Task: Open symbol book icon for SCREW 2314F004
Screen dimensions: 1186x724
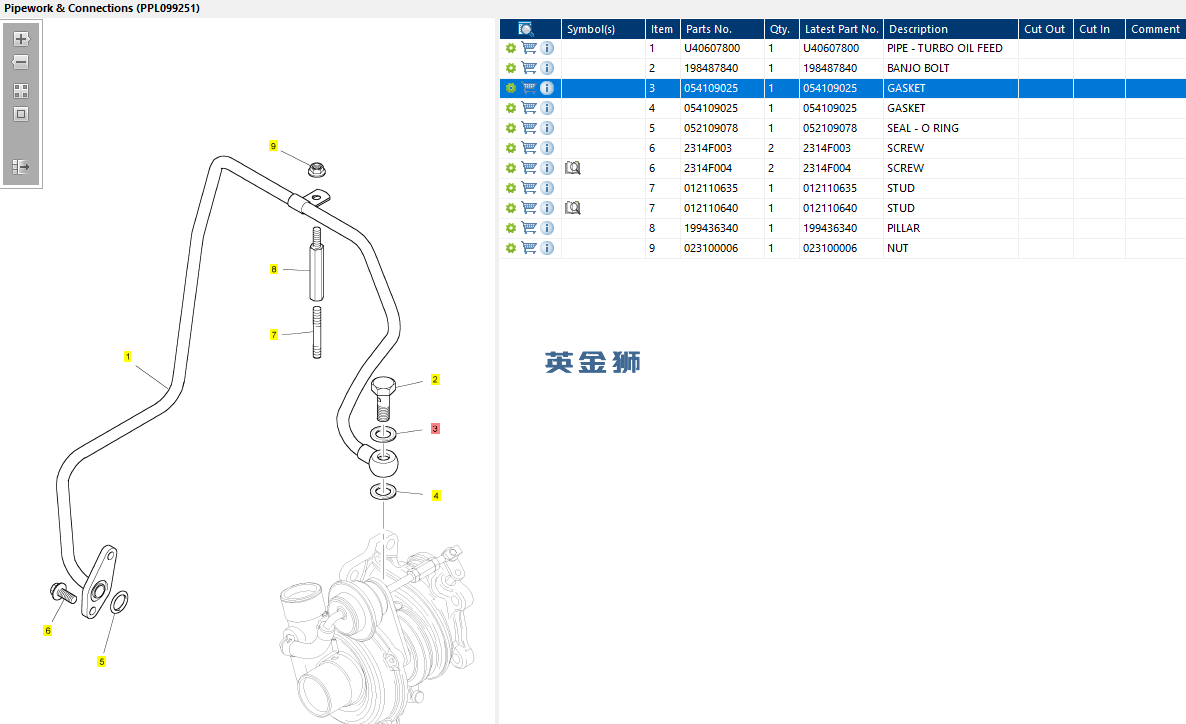Action: point(573,168)
